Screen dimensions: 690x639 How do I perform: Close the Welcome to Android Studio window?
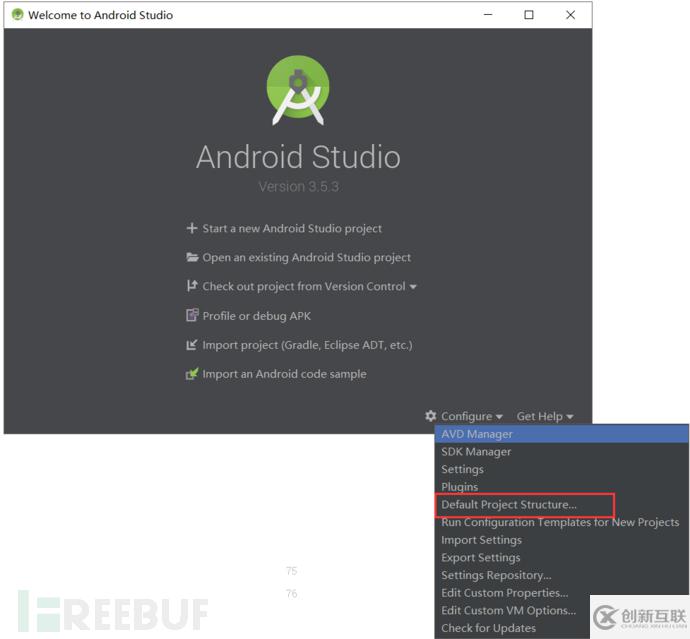pos(570,15)
